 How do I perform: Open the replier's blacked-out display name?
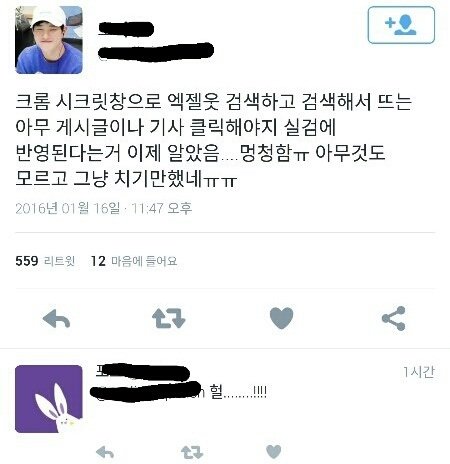(x=143, y=372)
